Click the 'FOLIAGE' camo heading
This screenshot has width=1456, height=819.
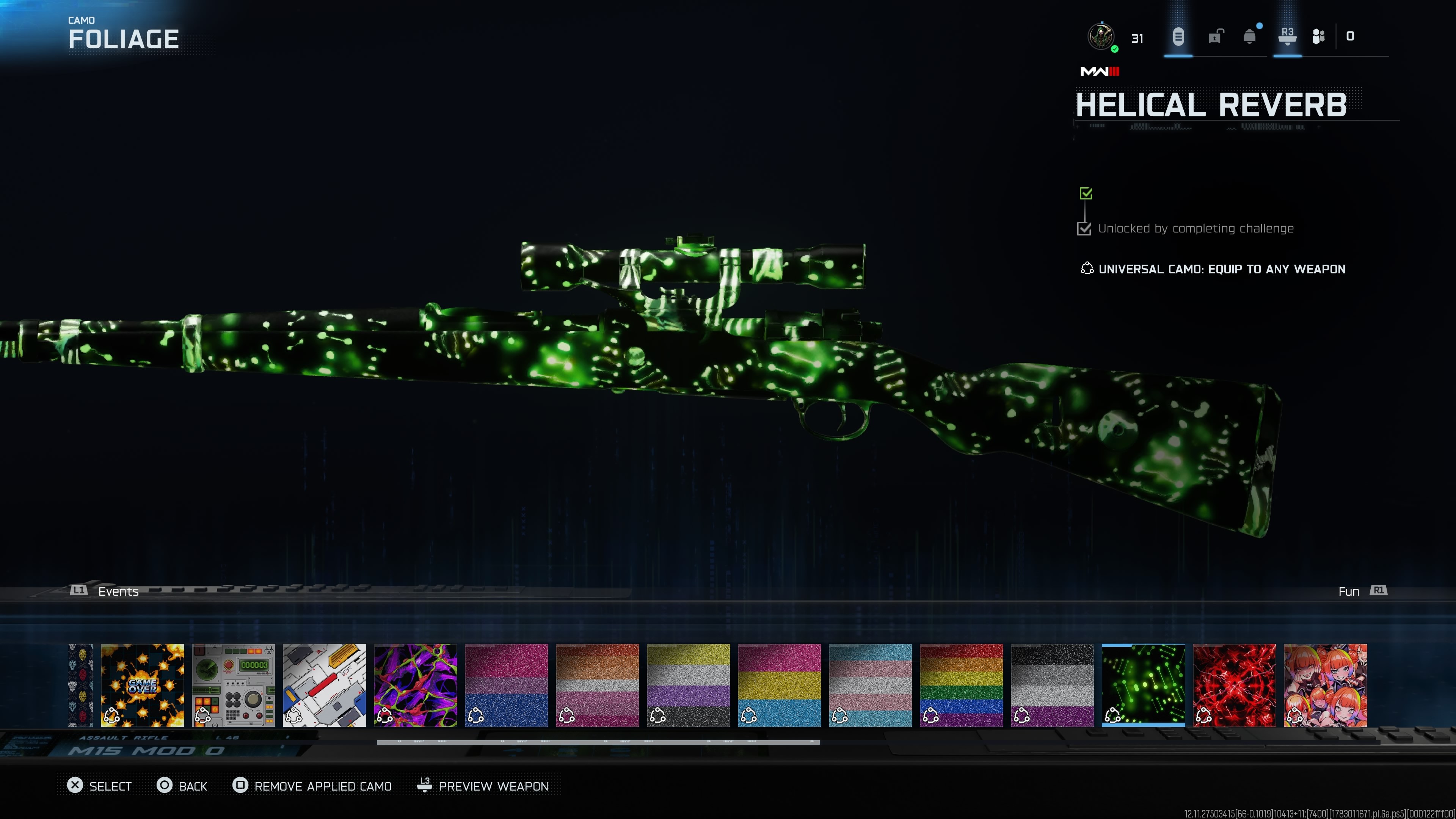click(x=124, y=39)
